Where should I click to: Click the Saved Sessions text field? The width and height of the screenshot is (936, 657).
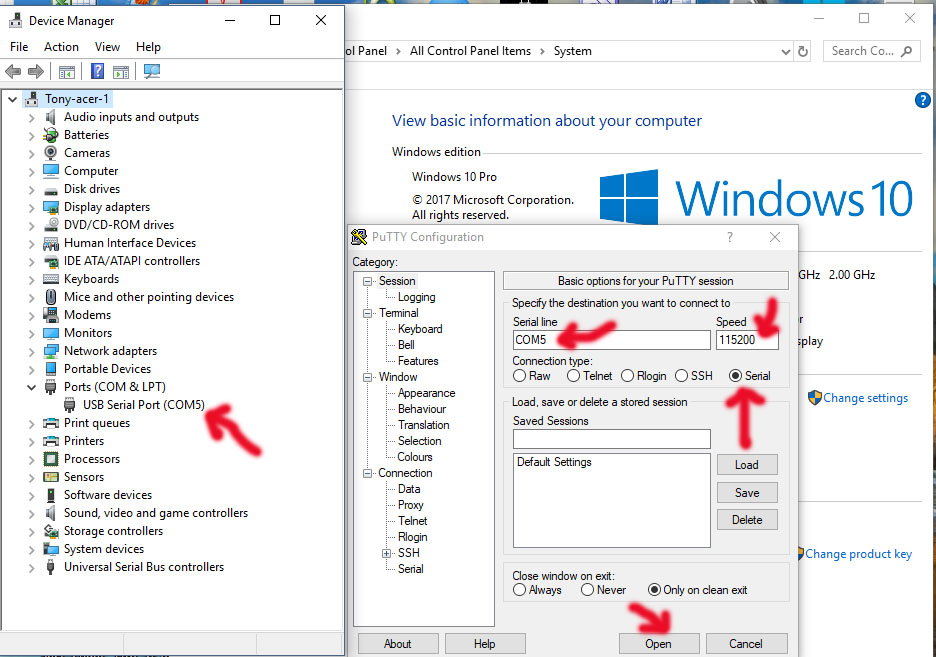click(611, 439)
